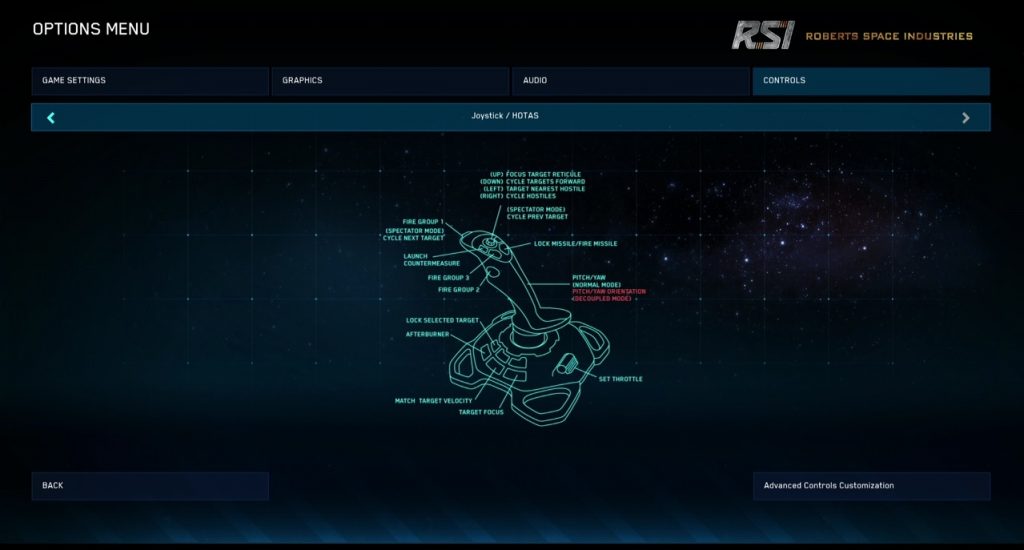1024x550 pixels.
Task: Open Advanced Controls Customization
Action: 871,486
